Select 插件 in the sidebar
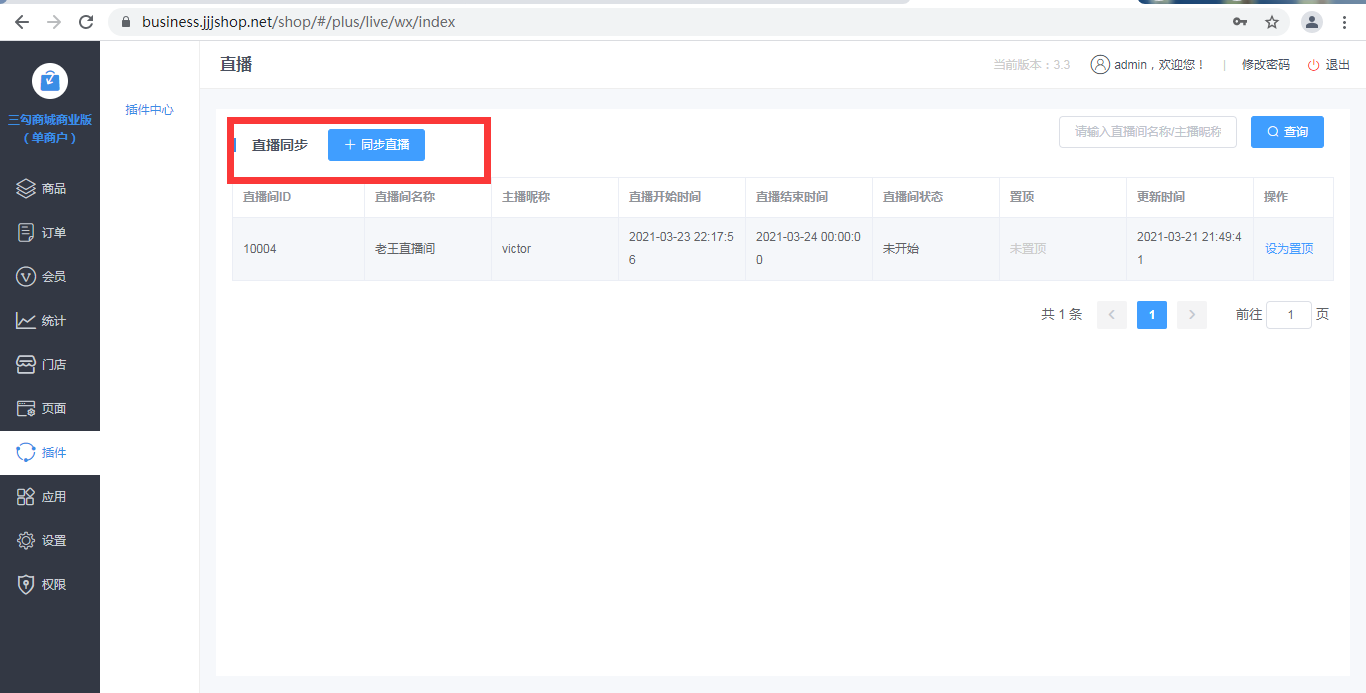1366x693 pixels. click(x=50, y=452)
